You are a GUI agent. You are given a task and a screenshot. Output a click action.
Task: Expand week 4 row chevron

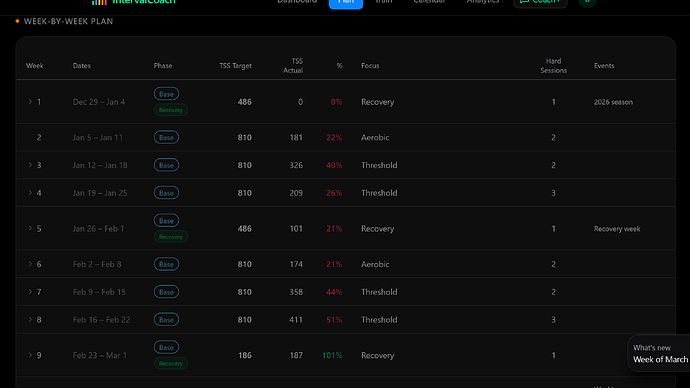coord(30,193)
